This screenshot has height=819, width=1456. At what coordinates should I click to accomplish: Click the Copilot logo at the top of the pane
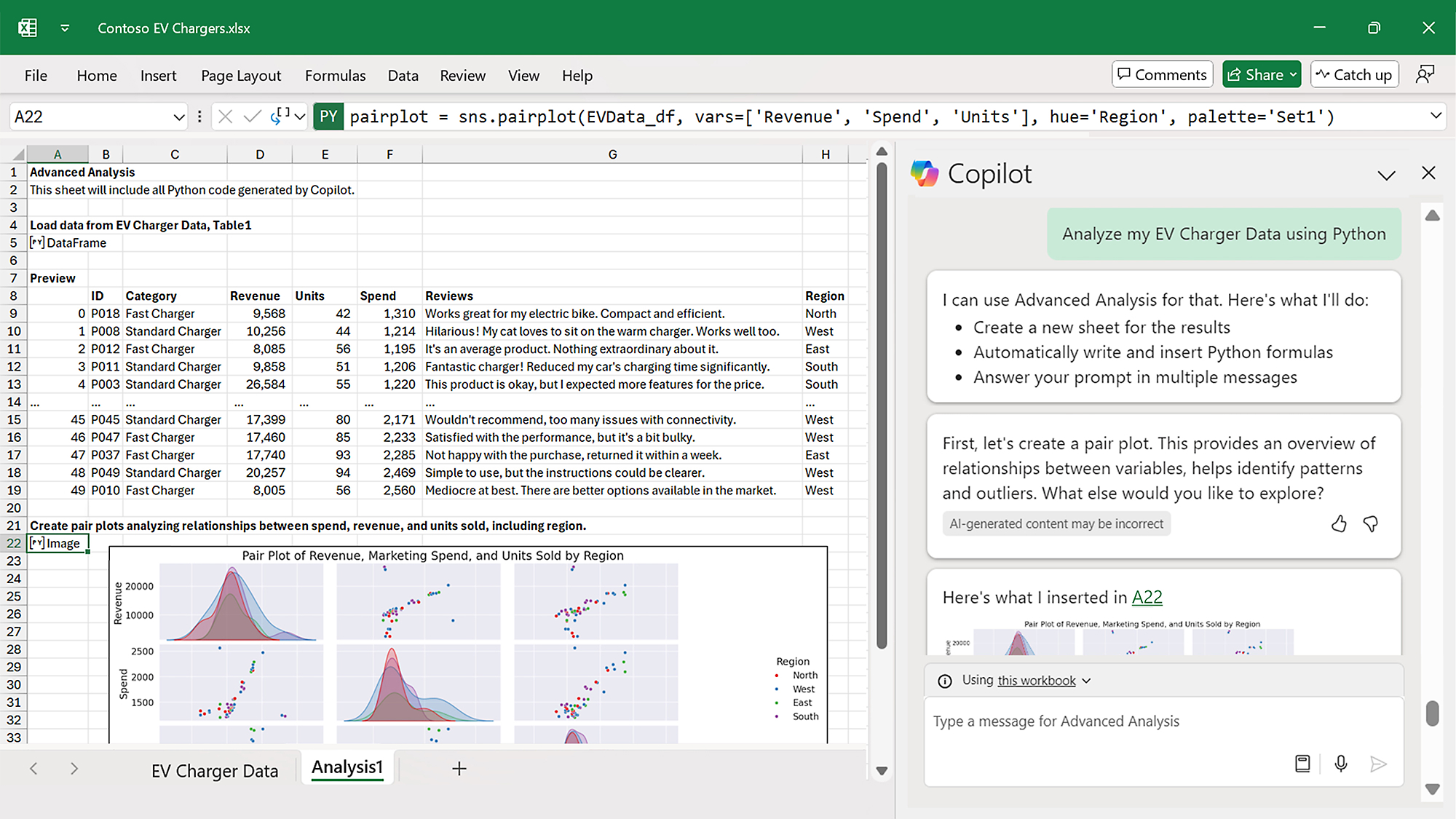pyautogui.click(x=925, y=173)
